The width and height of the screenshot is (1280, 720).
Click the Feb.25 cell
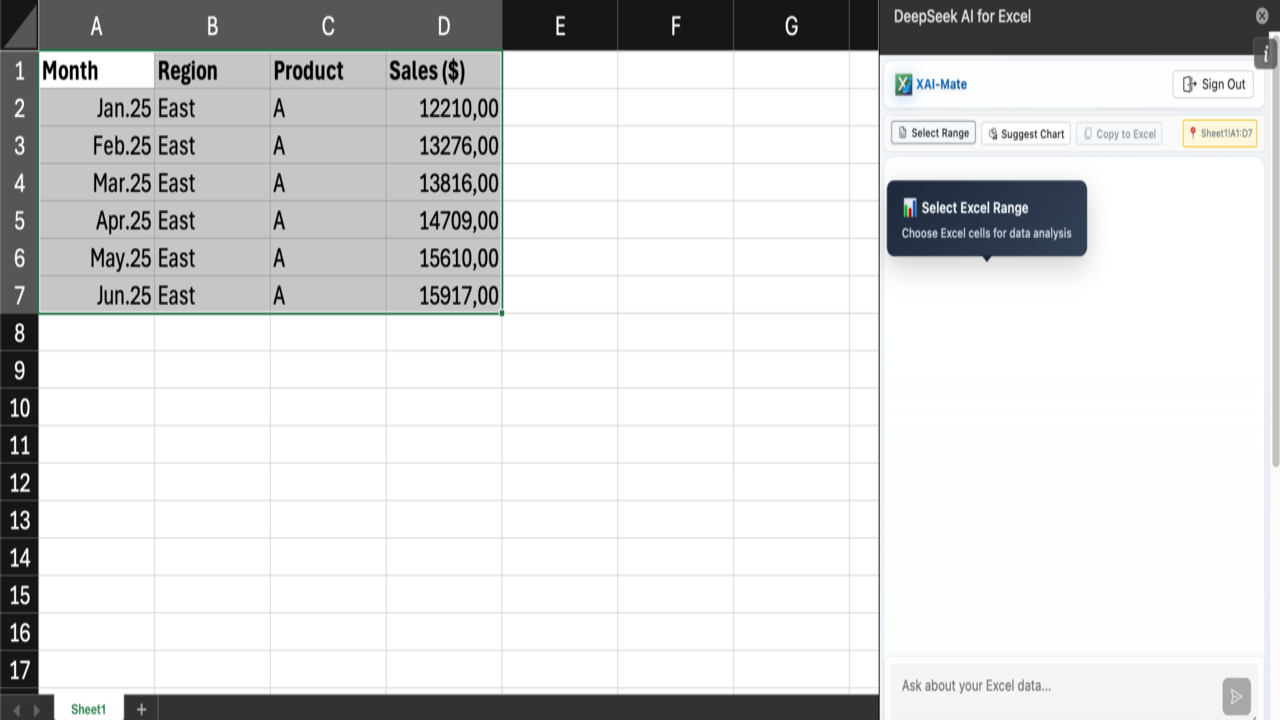click(96, 145)
